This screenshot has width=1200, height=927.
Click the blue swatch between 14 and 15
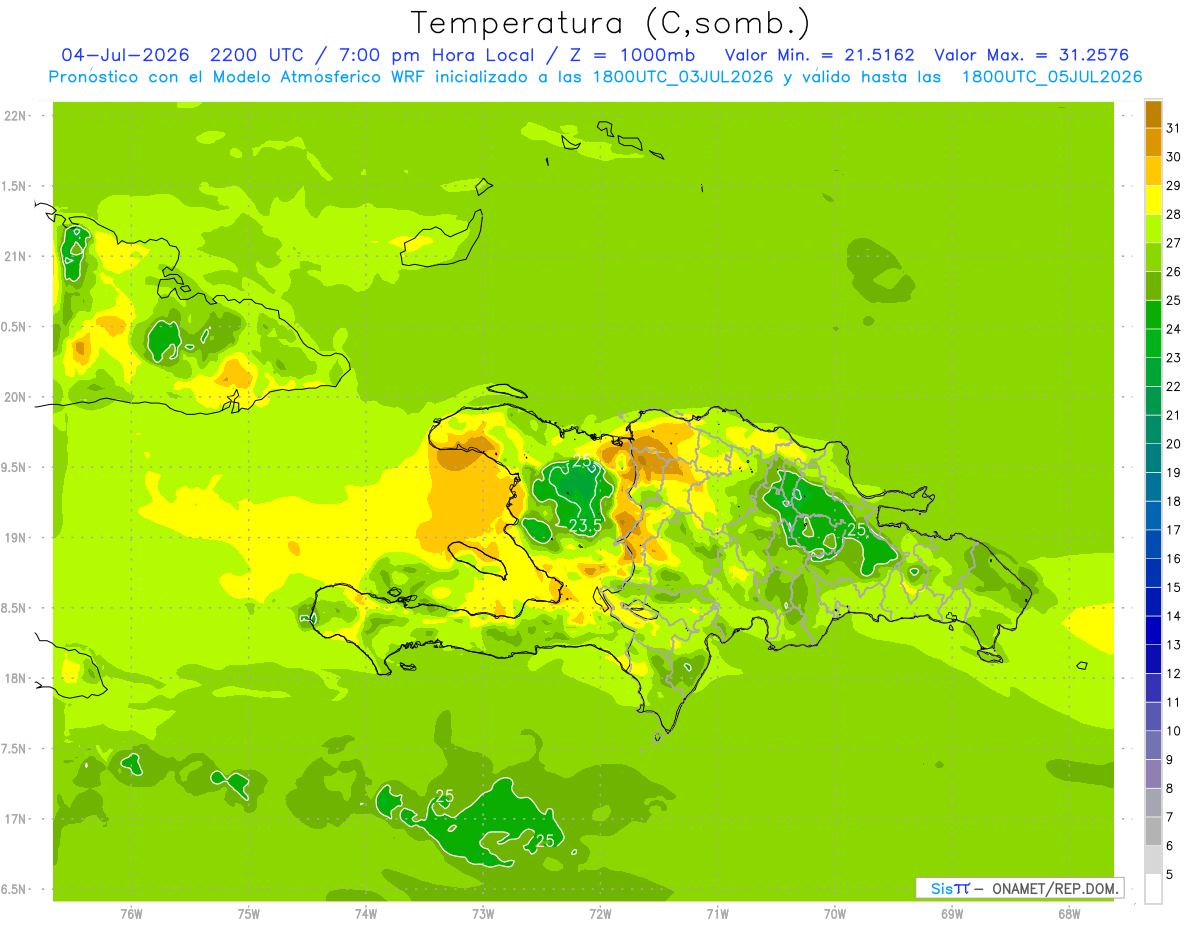(x=1153, y=602)
